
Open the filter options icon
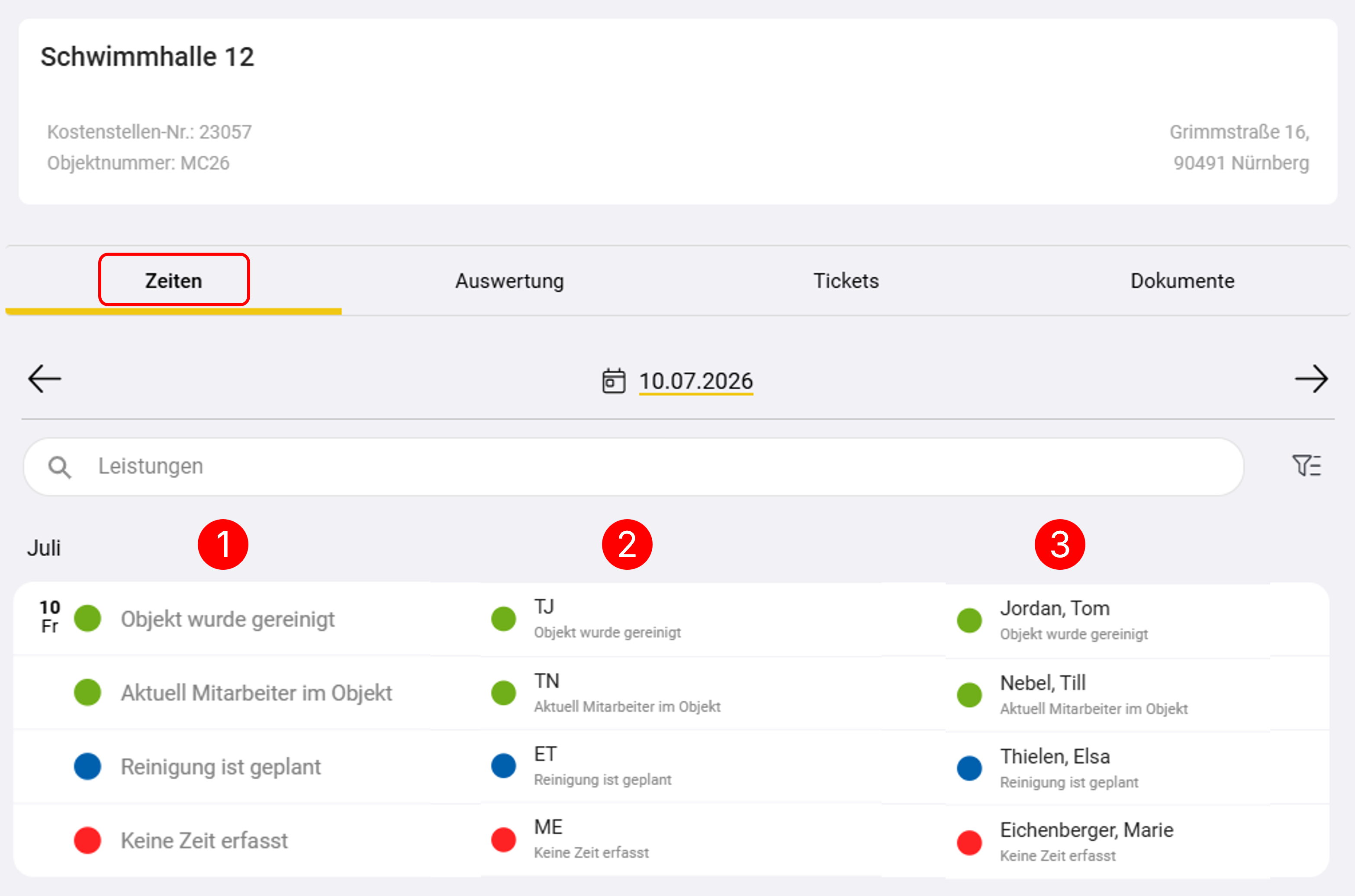pyautogui.click(x=1307, y=466)
